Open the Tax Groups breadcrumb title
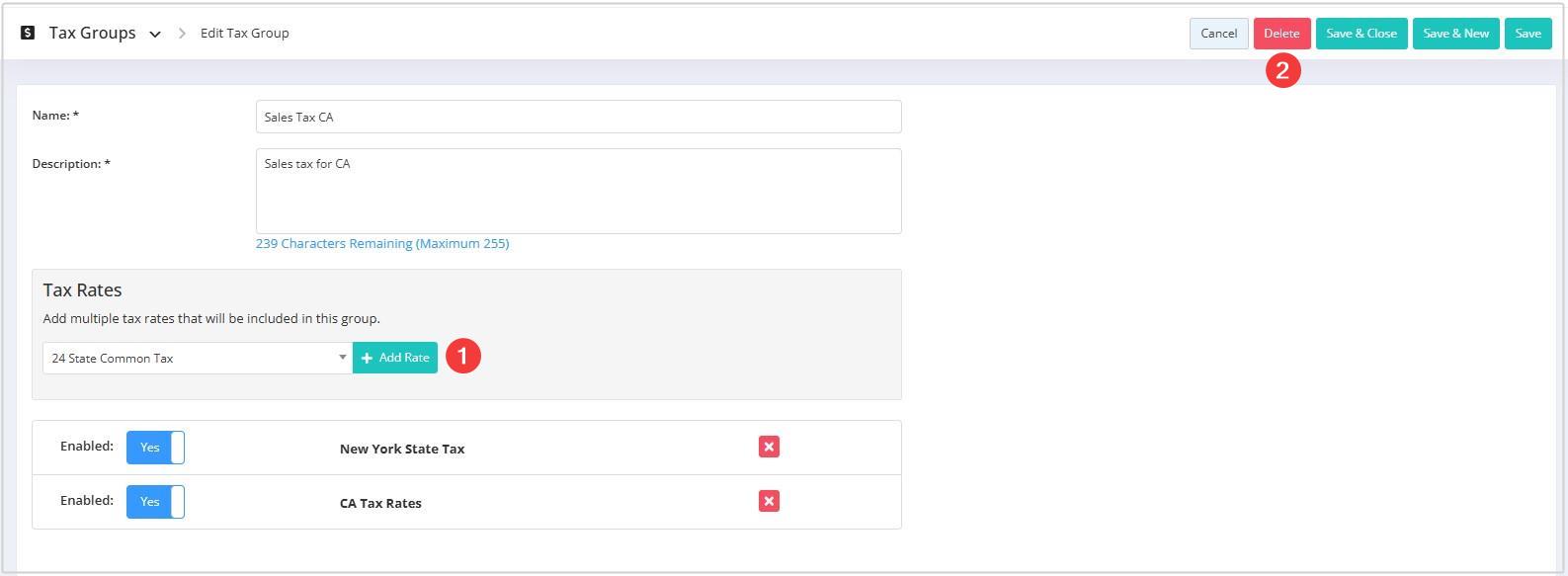 [92, 33]
